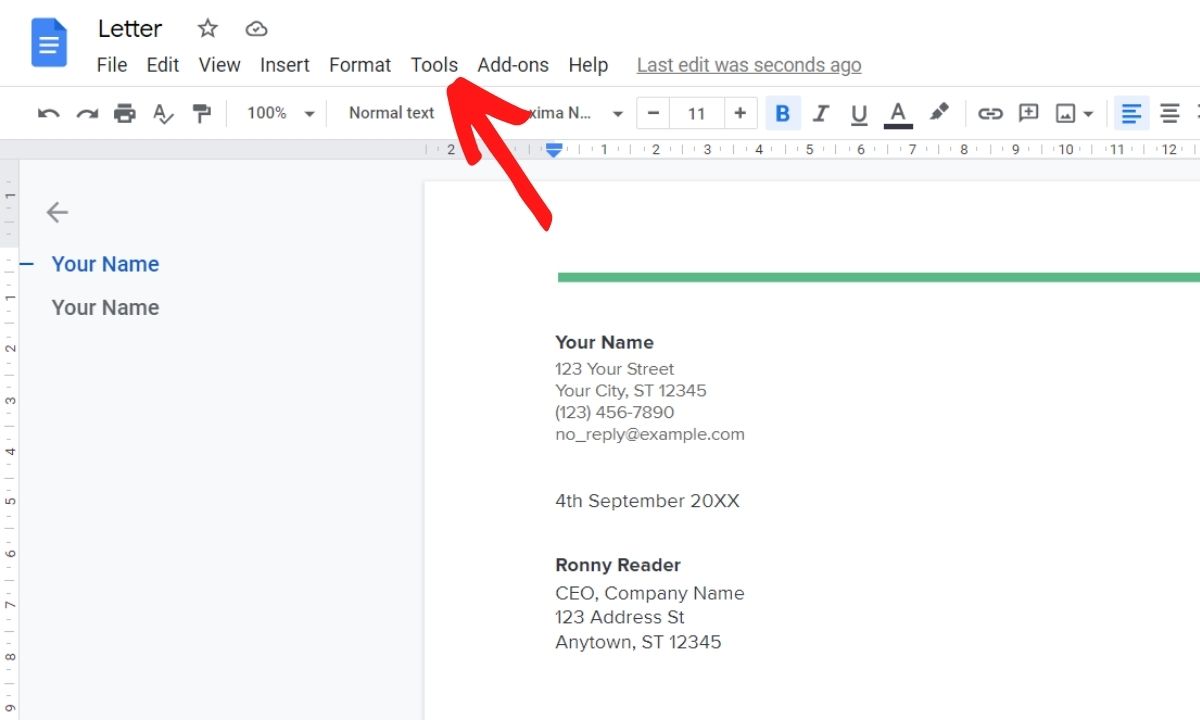Open the Tools menu
Screen dimensions: 1200x720
434,65
